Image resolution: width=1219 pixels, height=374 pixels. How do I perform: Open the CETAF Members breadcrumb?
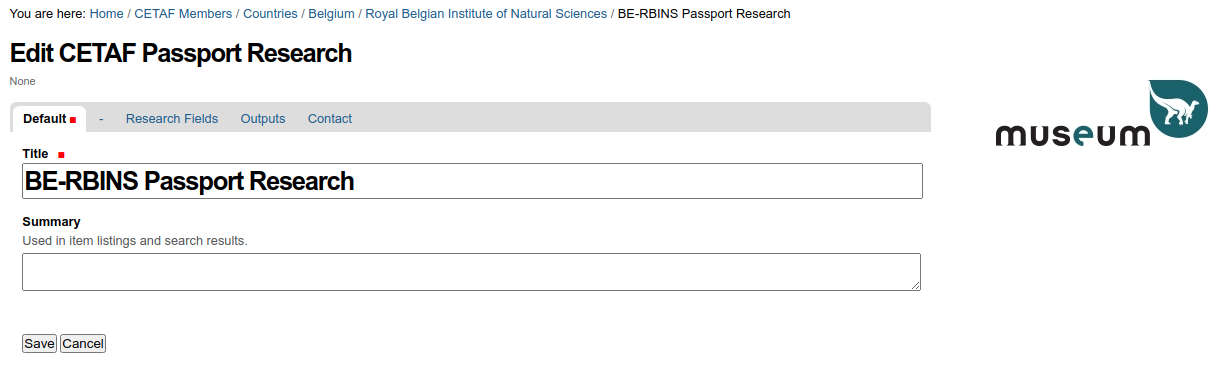pos(183,13)
